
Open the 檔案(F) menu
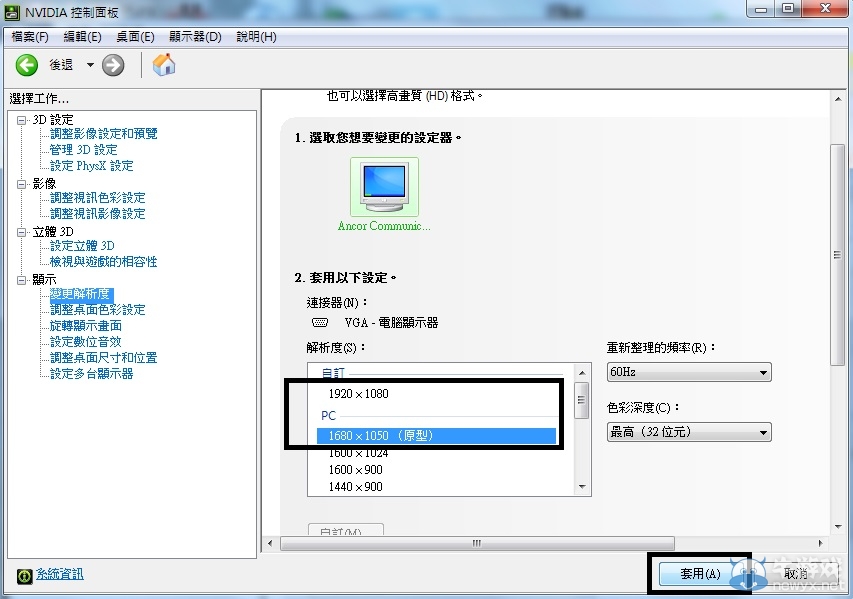pyautogui.click(x=30, y=37)
